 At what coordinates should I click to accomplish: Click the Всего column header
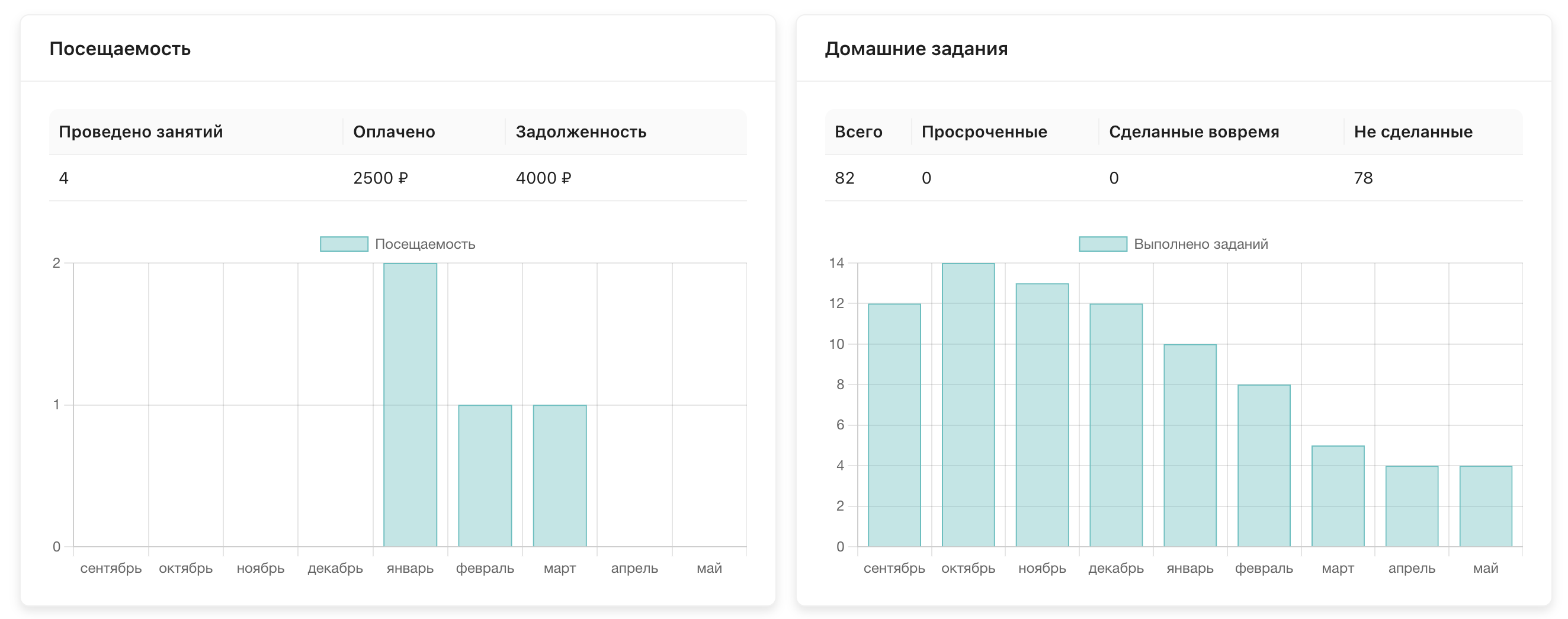click(858, 132)
